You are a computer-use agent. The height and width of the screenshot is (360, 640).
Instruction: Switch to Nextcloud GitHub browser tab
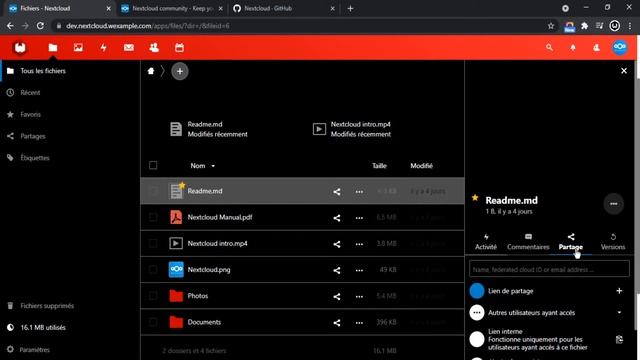click(284, 9)
